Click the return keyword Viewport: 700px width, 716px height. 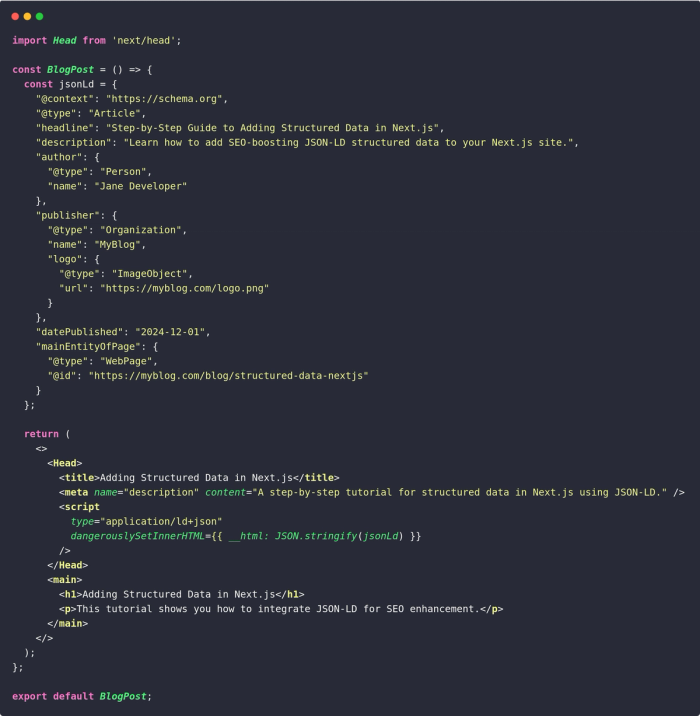pyautogui.click(x=42, y=434)
